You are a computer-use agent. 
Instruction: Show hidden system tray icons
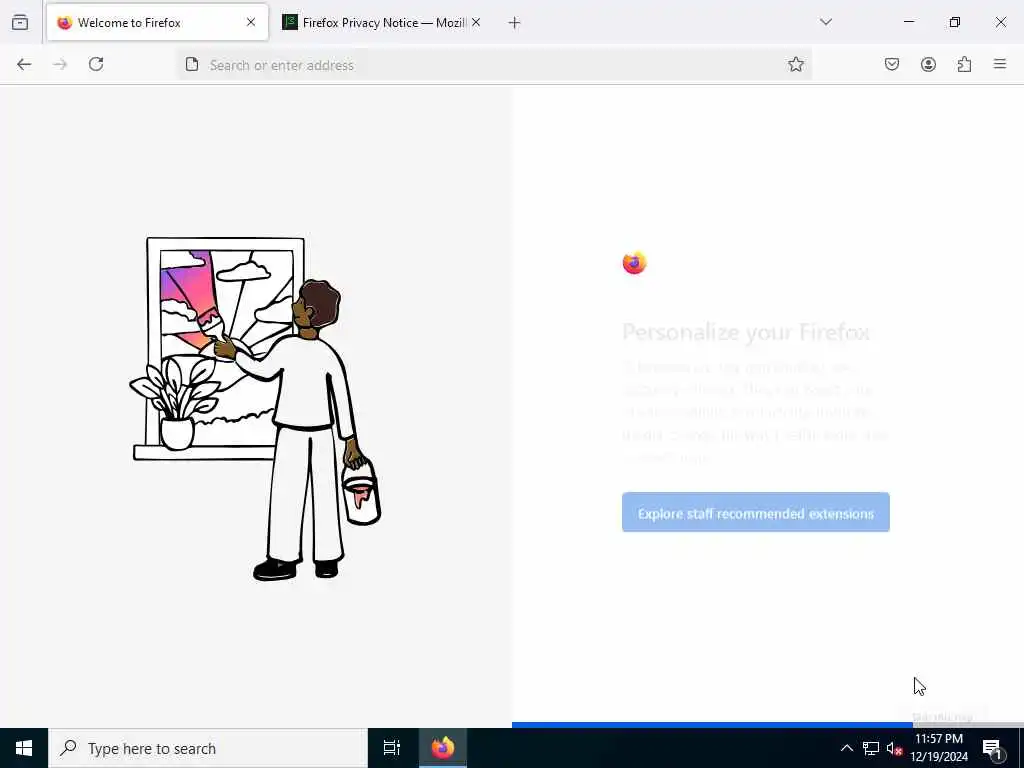(x=846, y=748)
